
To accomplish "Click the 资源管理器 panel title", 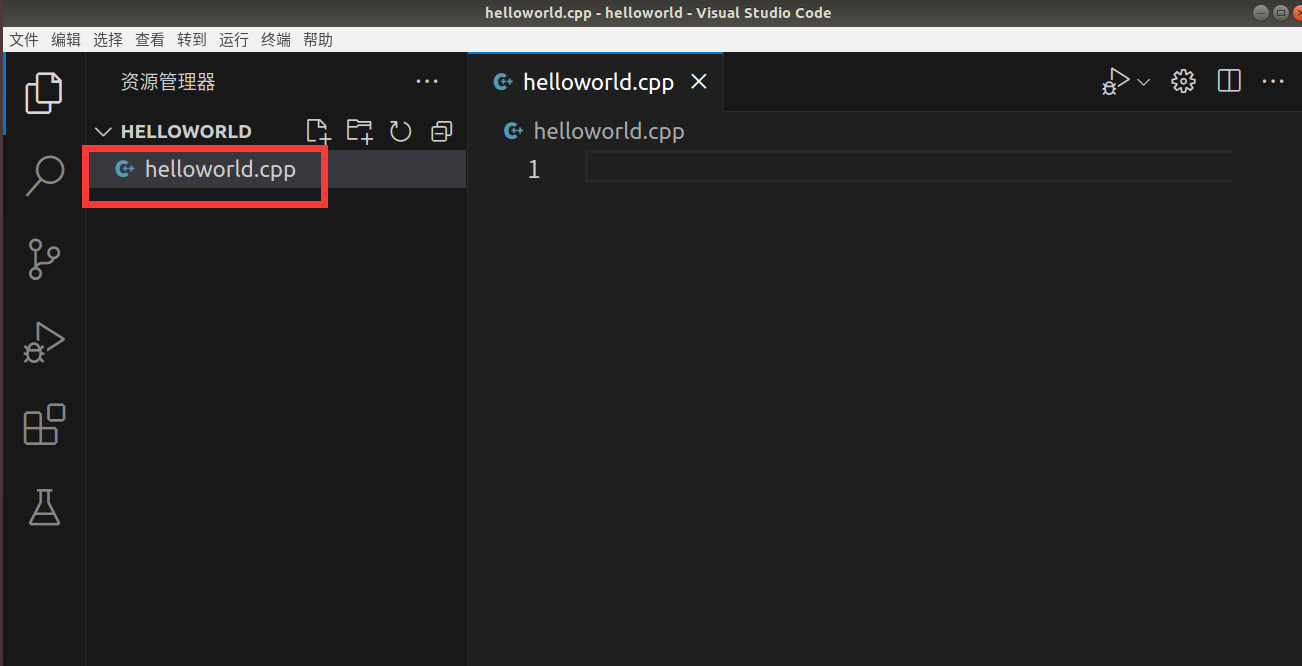I will (168, 82).
